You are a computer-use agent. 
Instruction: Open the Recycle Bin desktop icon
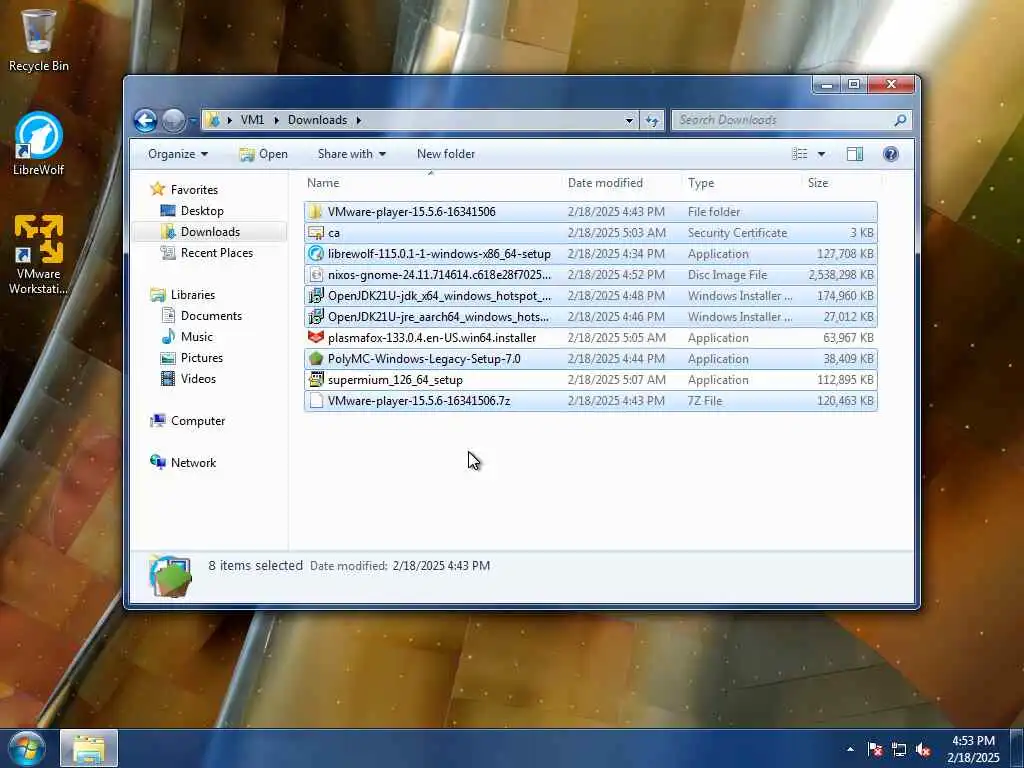(39, 39)
